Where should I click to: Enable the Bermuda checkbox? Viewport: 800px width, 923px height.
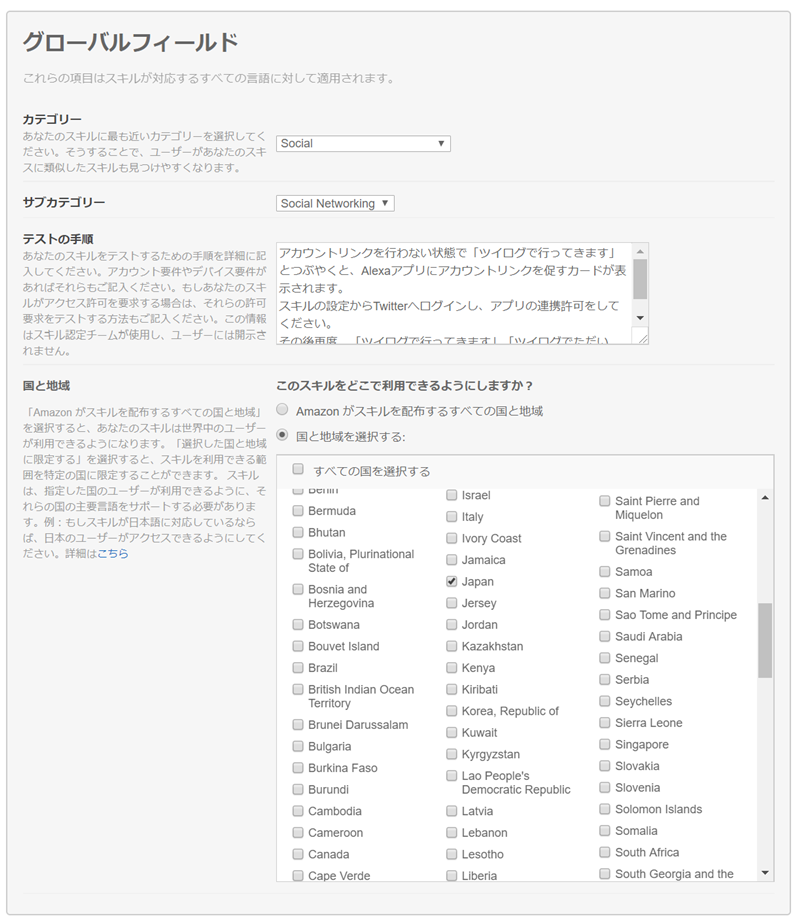[x=297, y=510]
